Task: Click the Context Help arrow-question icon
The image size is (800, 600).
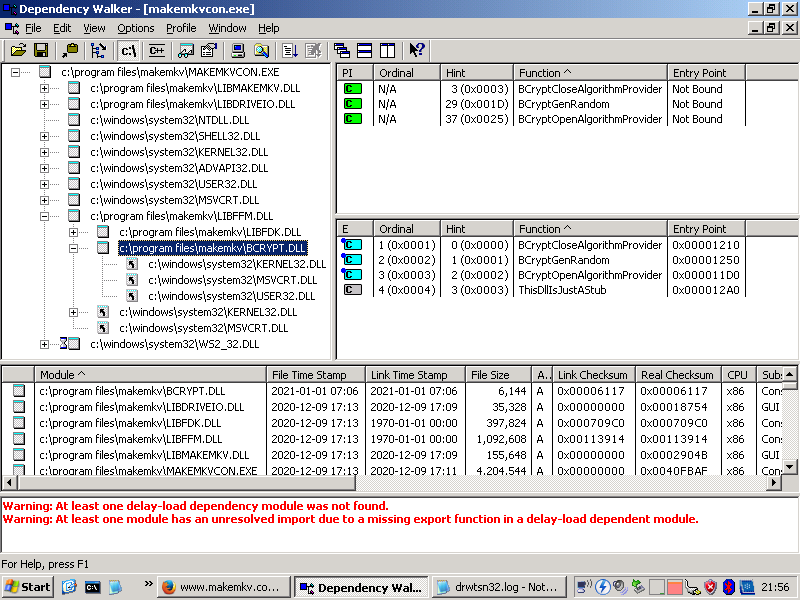Action: [x=417, y=51]
